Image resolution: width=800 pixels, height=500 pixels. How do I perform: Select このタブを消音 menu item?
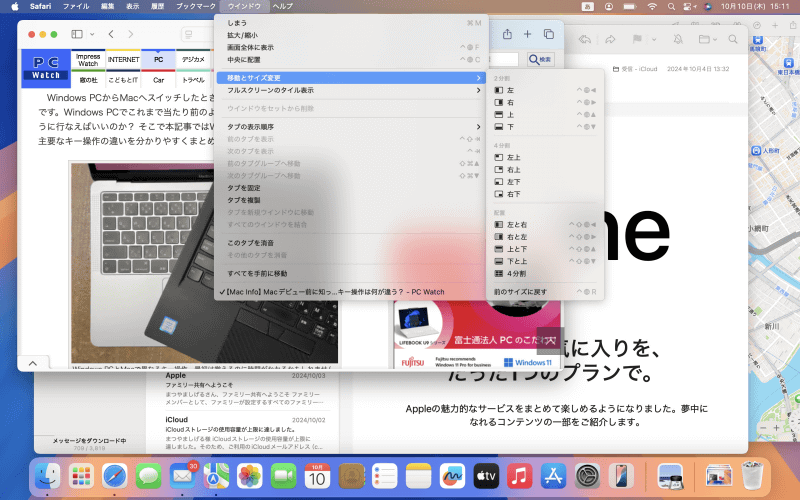(x=351, y=243)
